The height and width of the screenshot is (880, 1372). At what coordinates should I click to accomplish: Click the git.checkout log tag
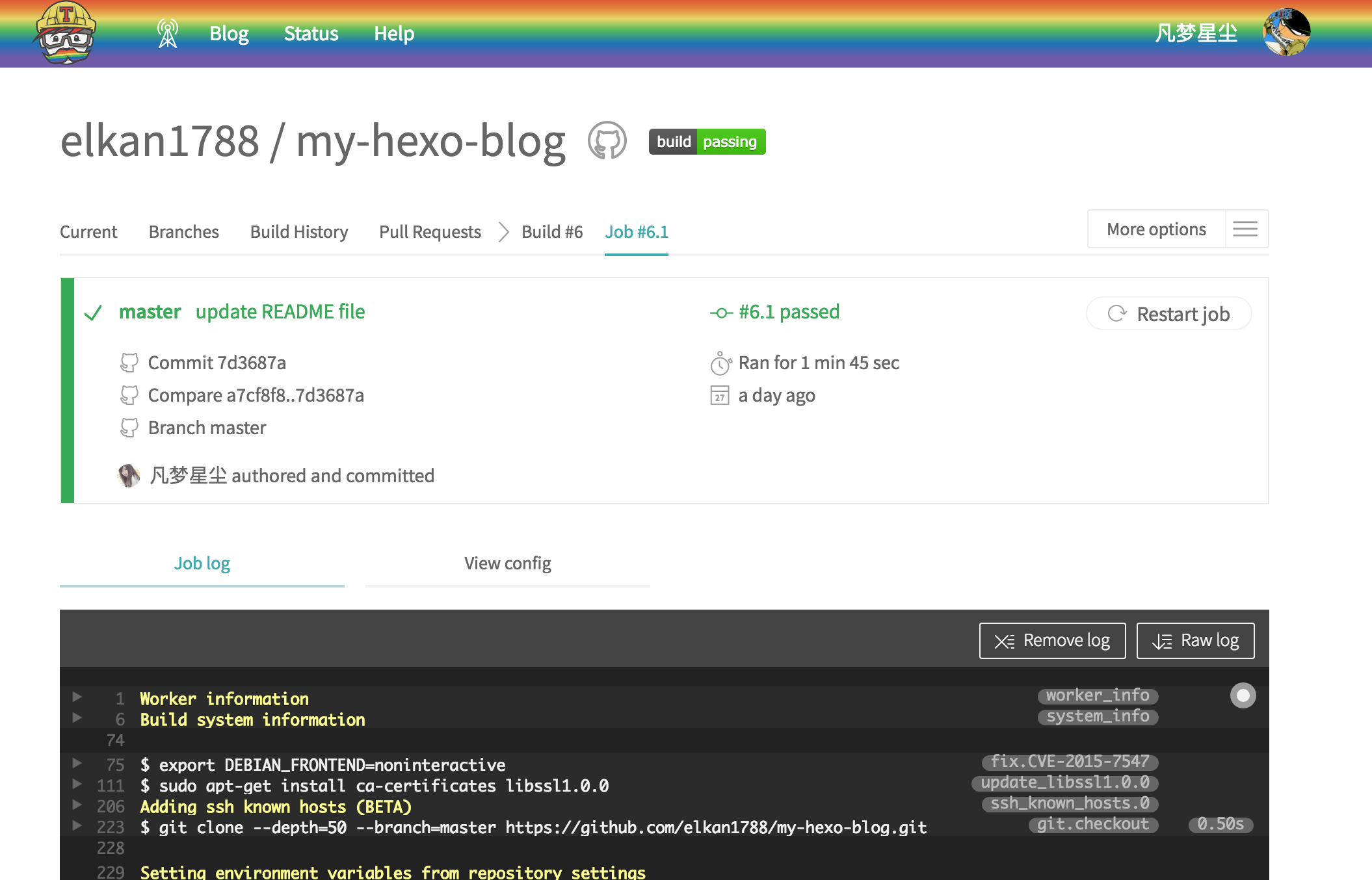[x=1093, y=824]
